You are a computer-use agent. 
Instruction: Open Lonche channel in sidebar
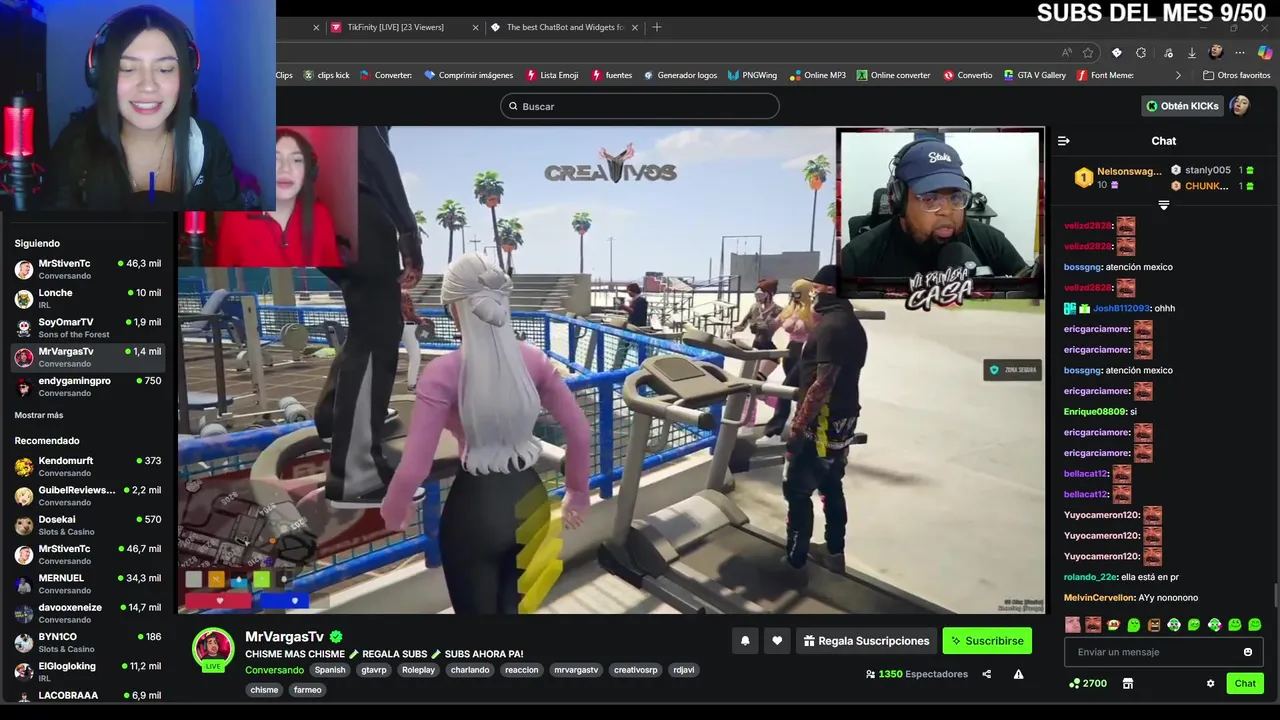pos(87,298)
